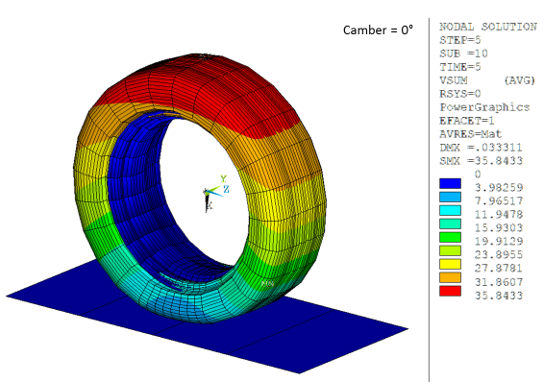The width and height of the screenshot is (546, 384).
Task: Click the red legend swatch beside 35.8433
Action: [450, 291]
